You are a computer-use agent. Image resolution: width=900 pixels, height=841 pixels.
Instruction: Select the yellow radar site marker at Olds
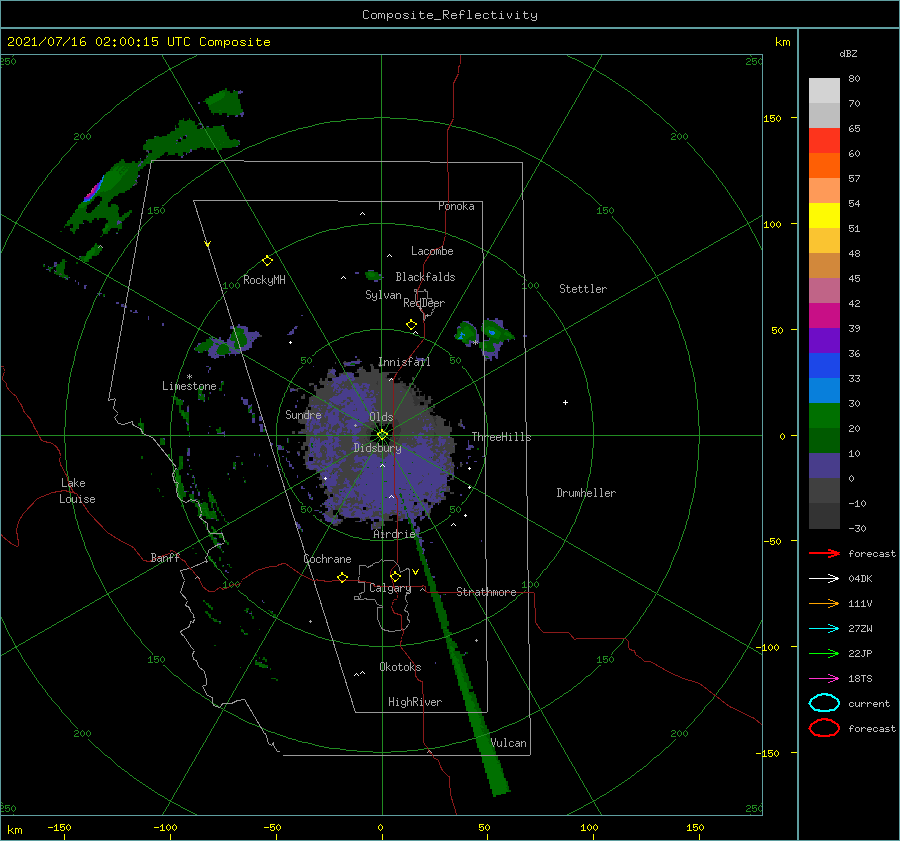(x=382, y=435)
